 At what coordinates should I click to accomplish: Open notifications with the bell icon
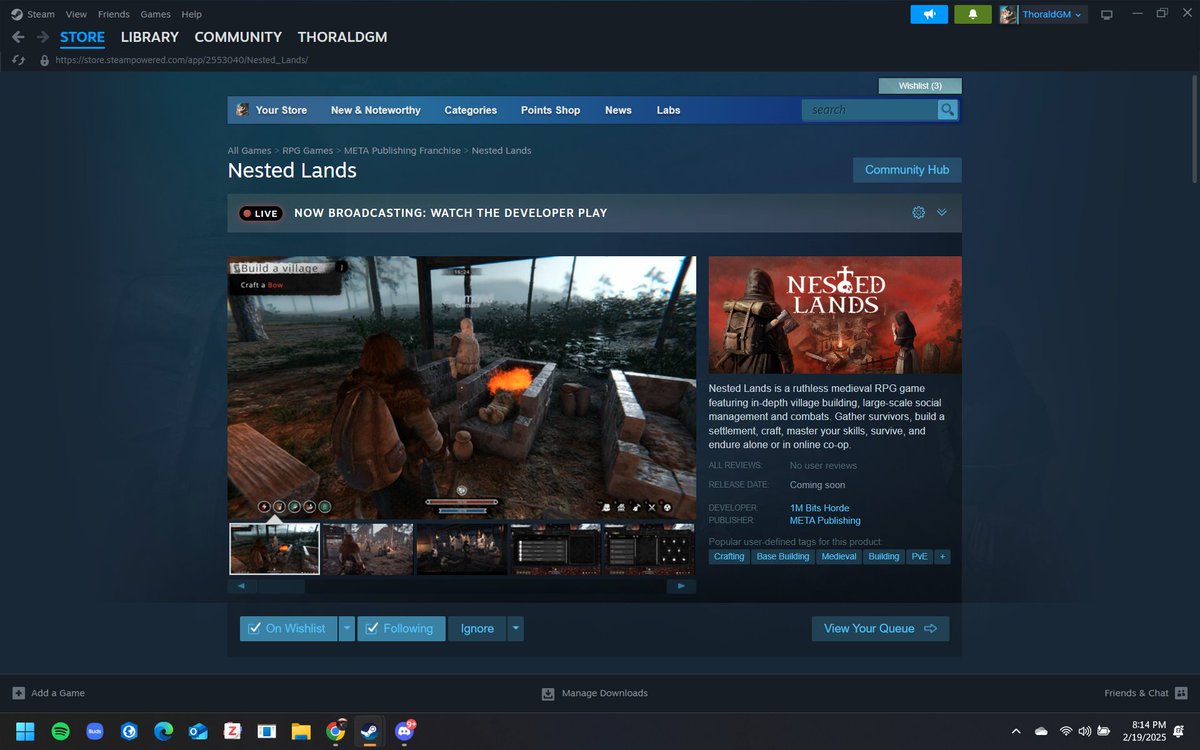click(972, 14)
